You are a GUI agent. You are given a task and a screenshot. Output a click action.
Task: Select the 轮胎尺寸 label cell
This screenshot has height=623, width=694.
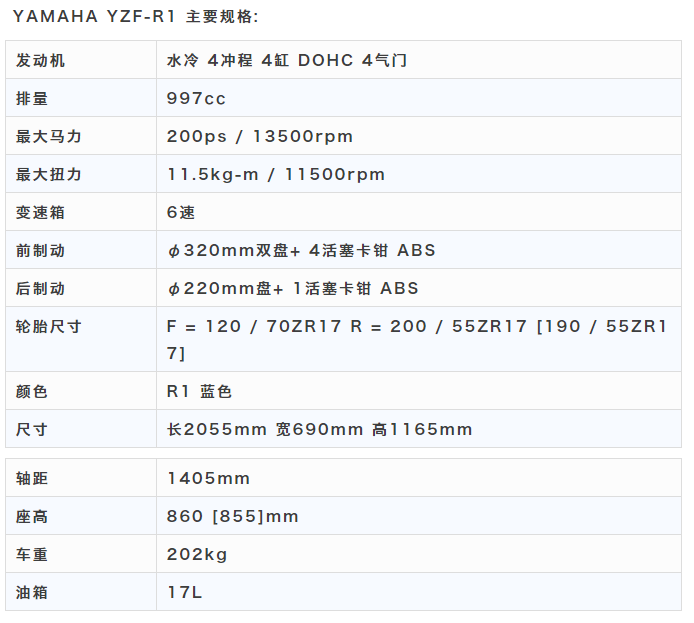[x=49, y=327]
